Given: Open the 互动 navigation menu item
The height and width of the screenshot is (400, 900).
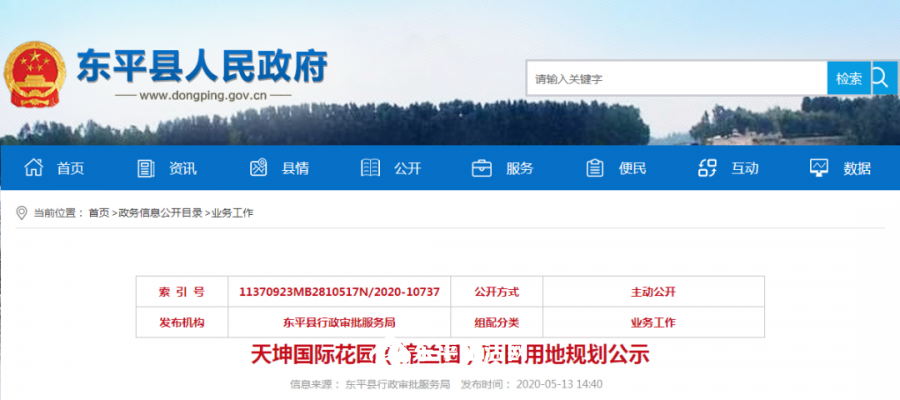Looking at the screenshot, I should click(744, 168).
